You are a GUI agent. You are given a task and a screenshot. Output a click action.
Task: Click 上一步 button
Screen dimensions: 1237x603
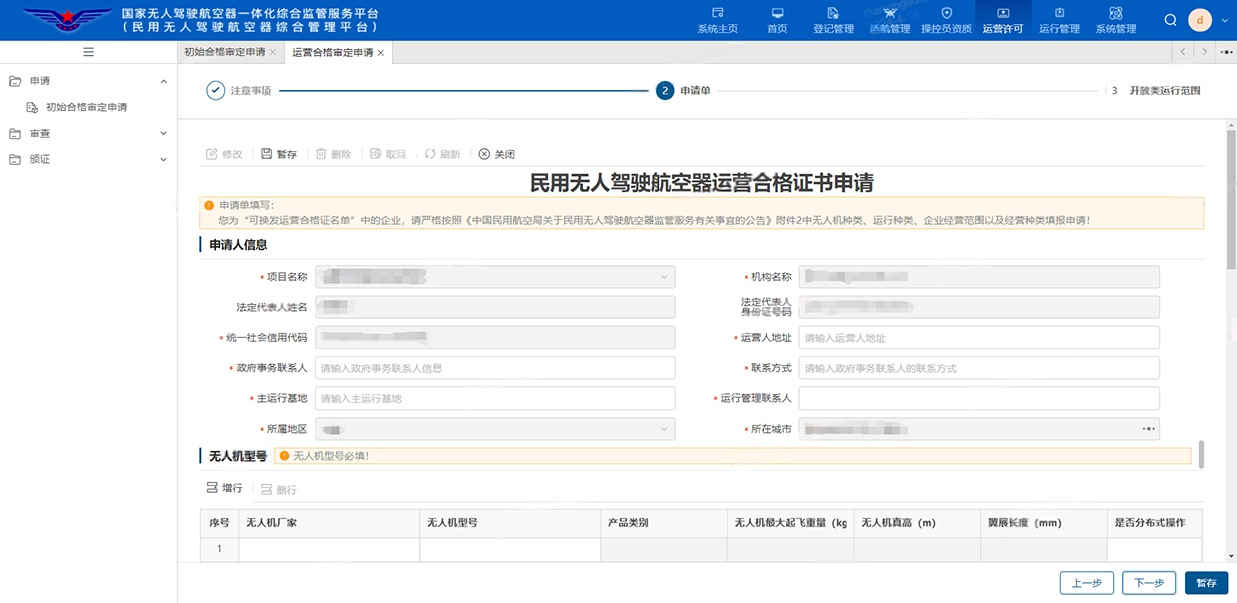(1087, 583)
